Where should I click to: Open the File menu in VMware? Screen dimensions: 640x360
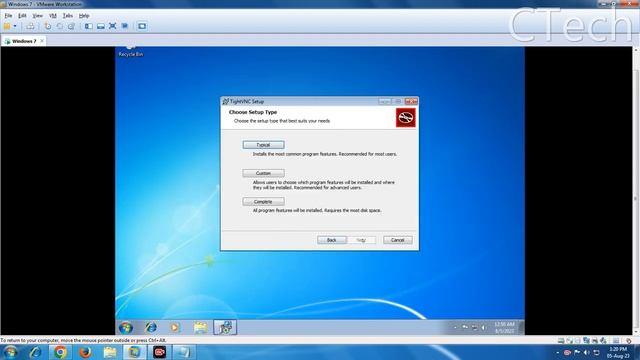tap(8, 16)
